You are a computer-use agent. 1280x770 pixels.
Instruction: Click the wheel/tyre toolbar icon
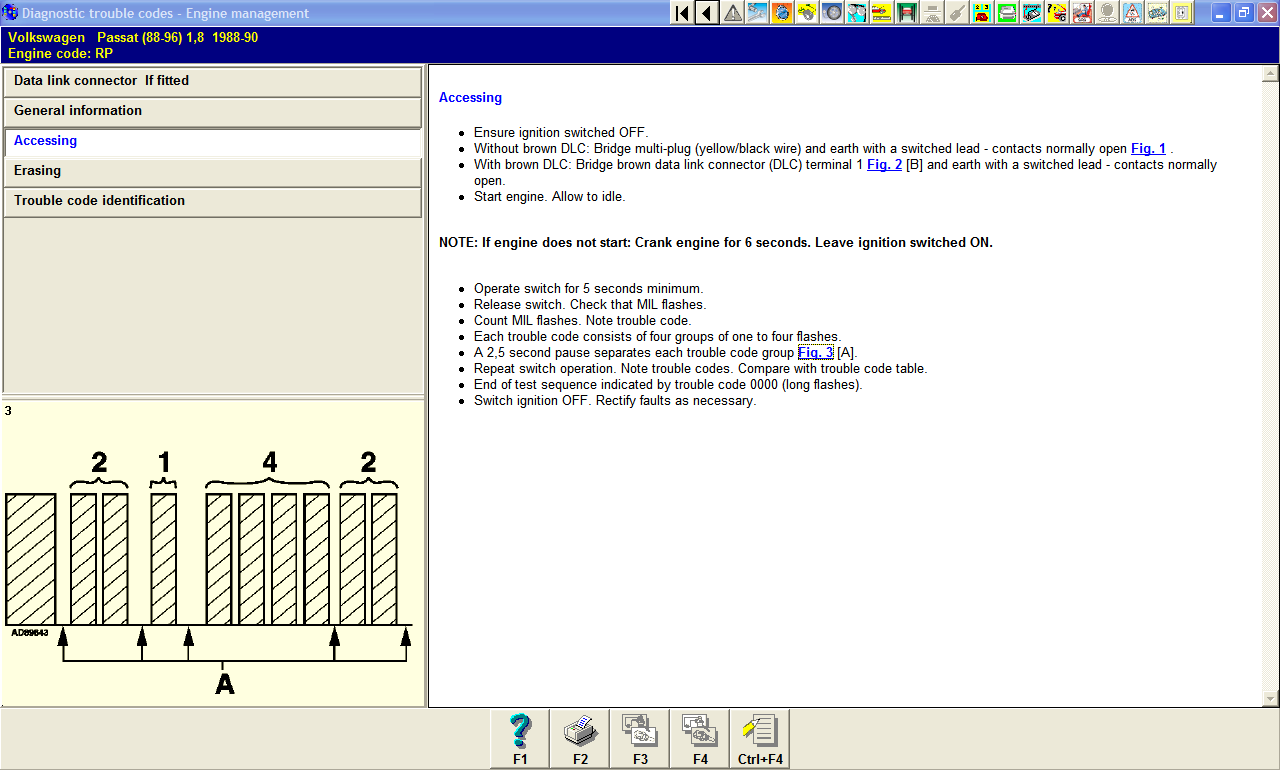click(x=832, y=13)
